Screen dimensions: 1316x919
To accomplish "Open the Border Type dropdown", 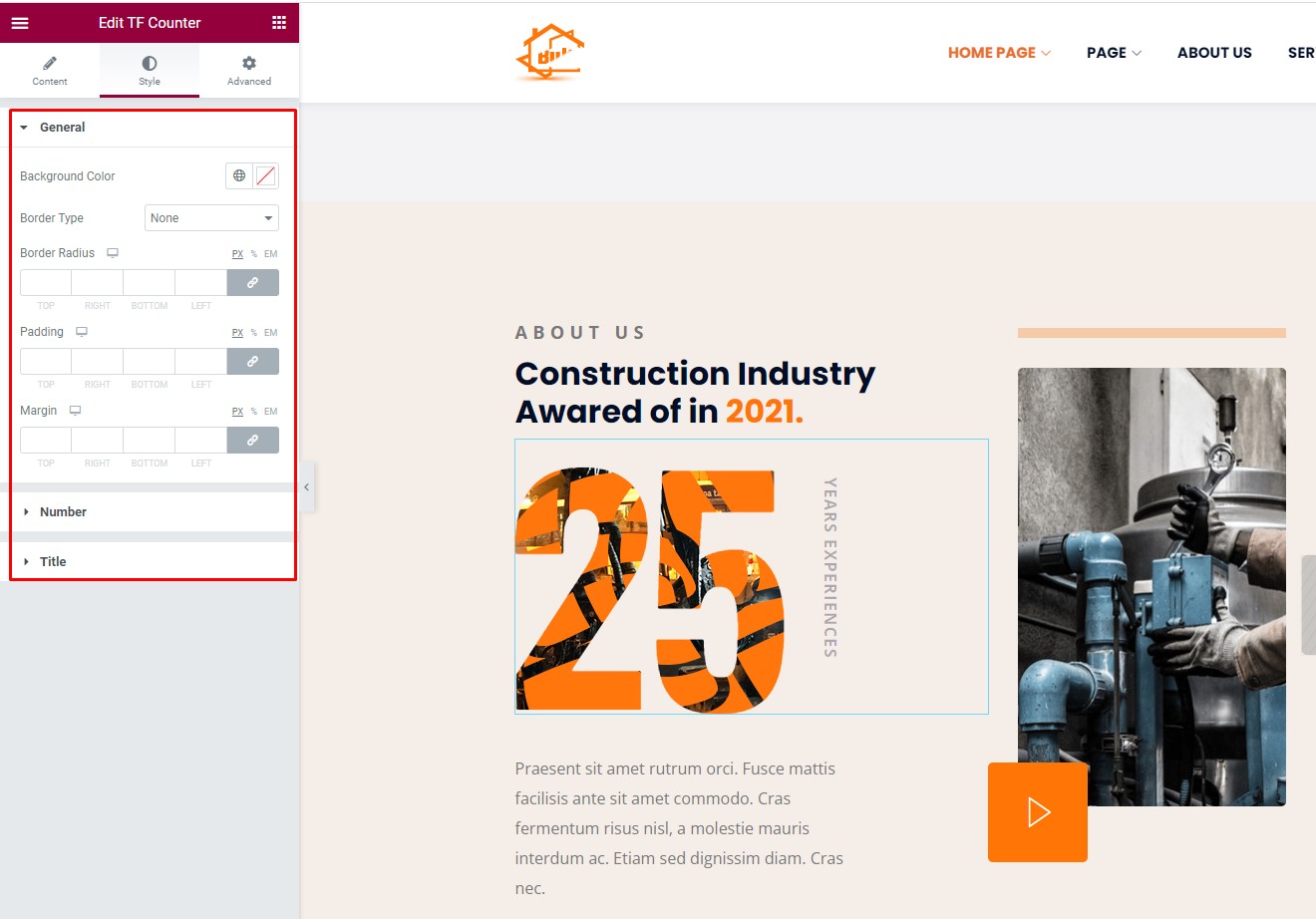I will [211, 218].
